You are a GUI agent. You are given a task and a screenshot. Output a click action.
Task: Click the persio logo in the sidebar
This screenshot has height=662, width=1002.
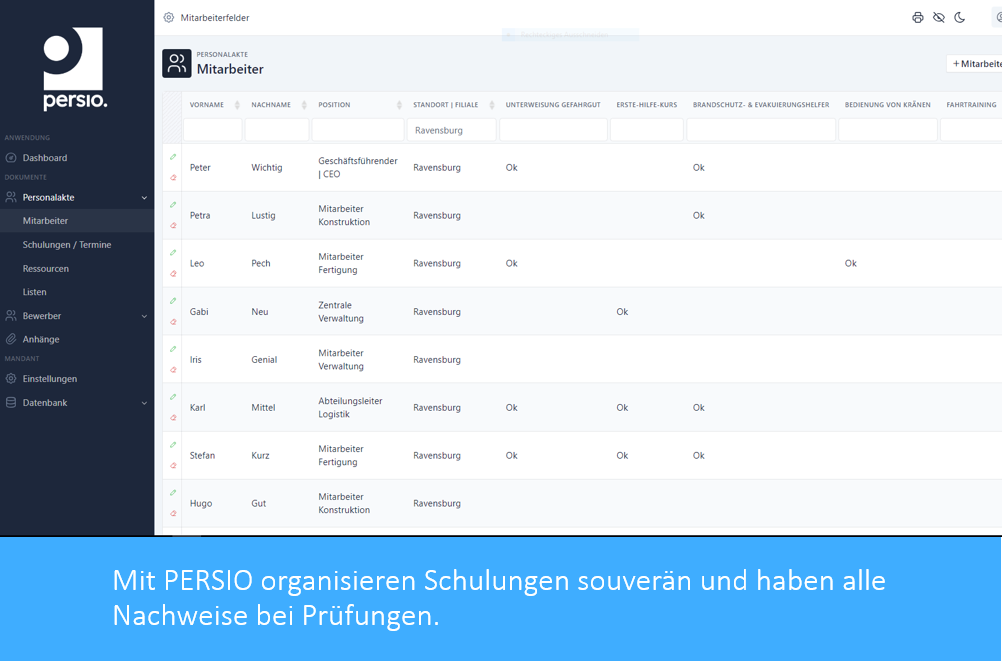pyautogui.click(x=74, y=68)
